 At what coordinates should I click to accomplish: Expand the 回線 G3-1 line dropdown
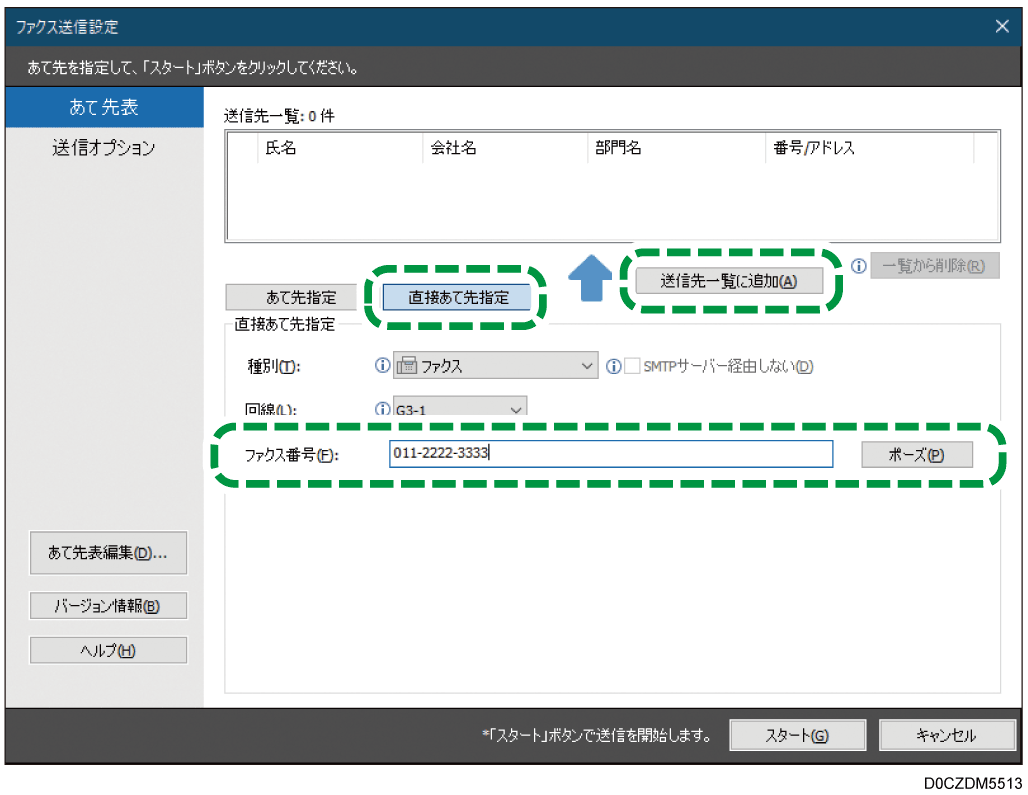tap(516, 410)
